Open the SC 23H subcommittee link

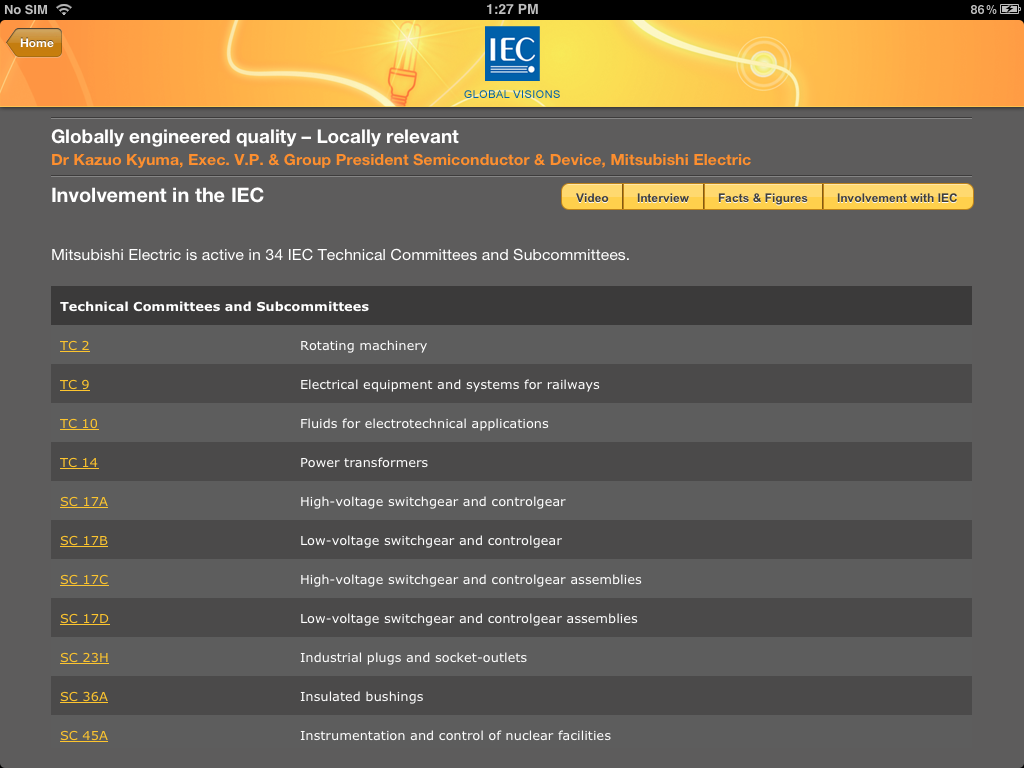click(84, 658)
